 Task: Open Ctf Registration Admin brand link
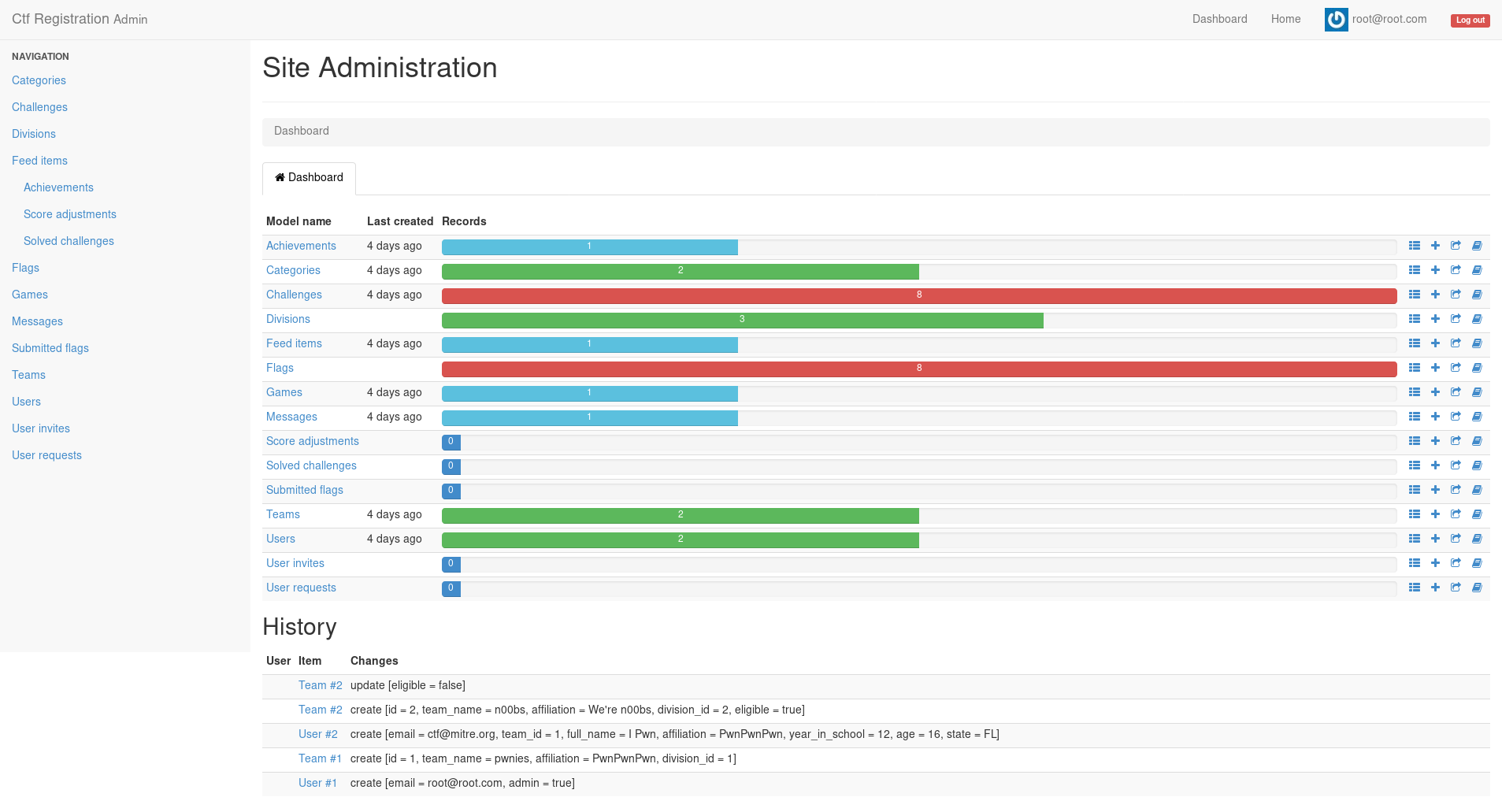click(80, 19)
